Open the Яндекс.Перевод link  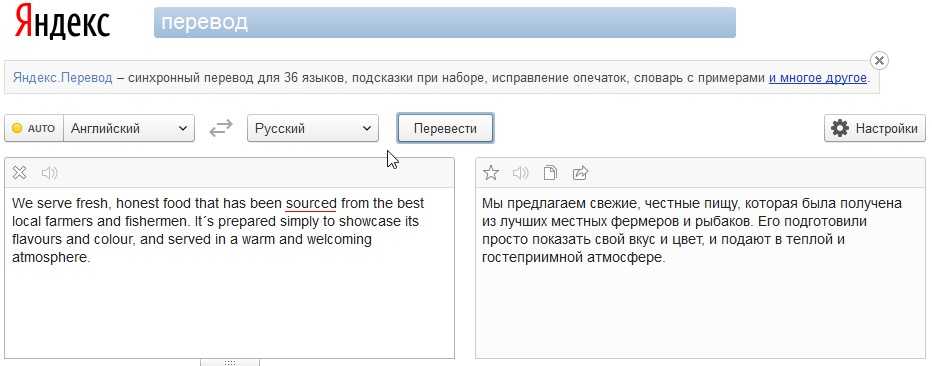coord(62,78)
